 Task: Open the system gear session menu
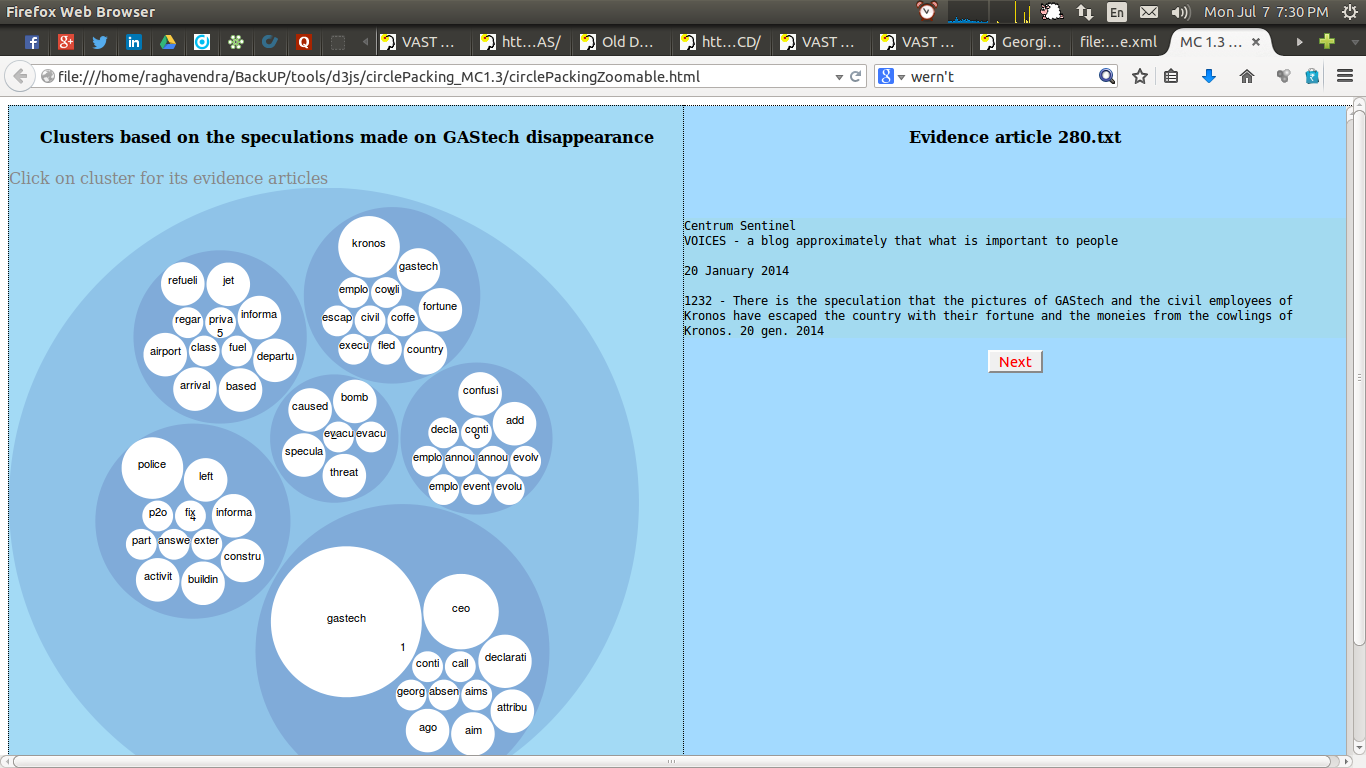[x=1348, y=12]
